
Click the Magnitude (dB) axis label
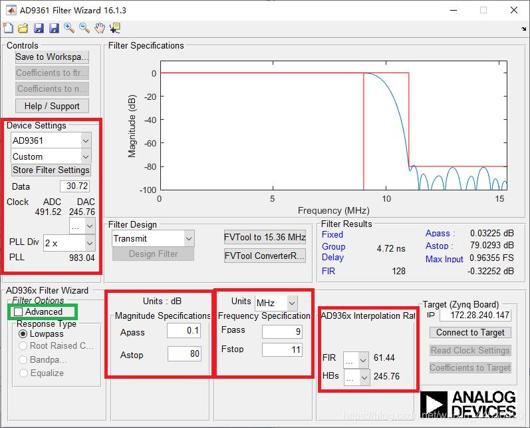tap(131, 126)
